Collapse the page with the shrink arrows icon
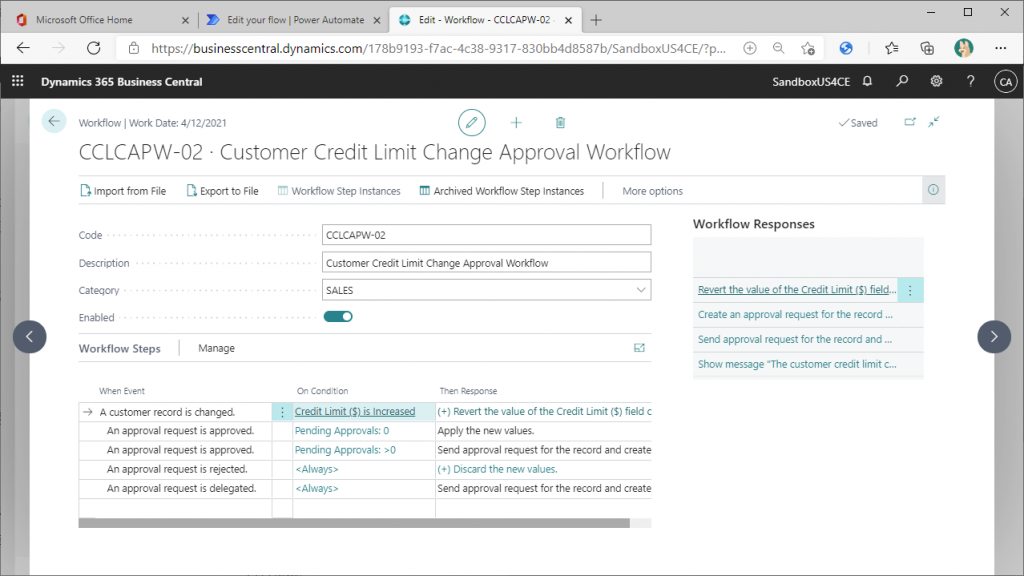The height and width of the screenshot is (576, 1024). (934, 122)
